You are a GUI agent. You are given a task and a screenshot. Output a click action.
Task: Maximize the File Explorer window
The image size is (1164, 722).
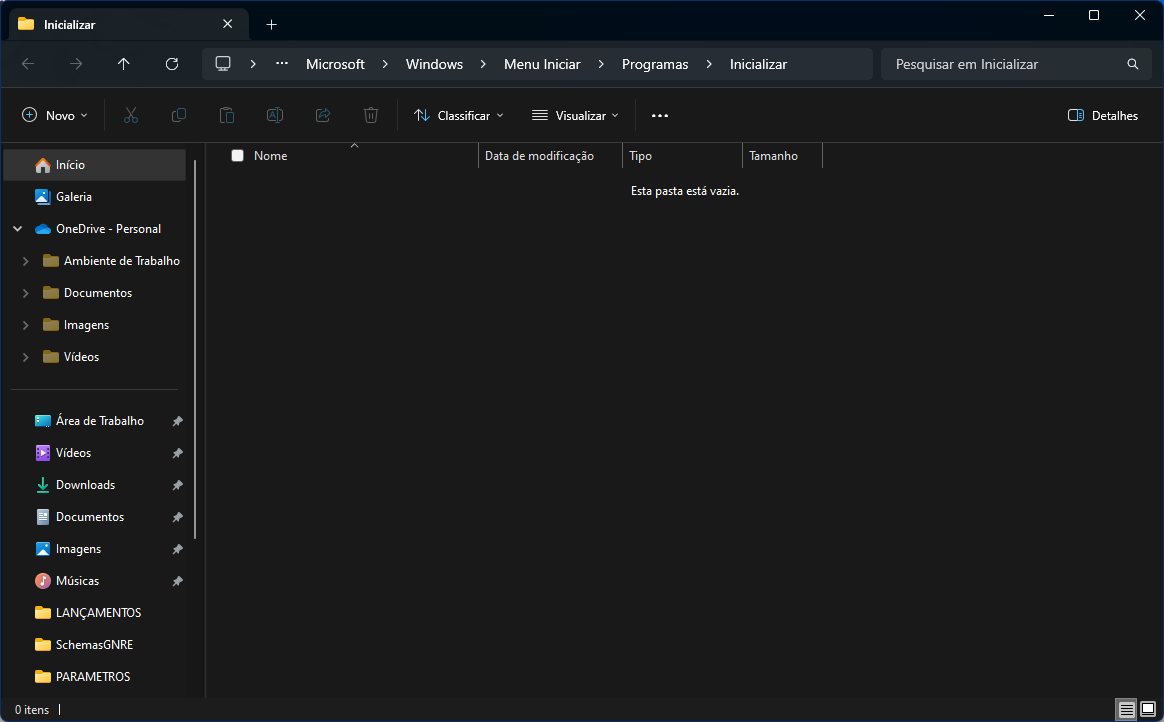click(x=1093, y=15)
